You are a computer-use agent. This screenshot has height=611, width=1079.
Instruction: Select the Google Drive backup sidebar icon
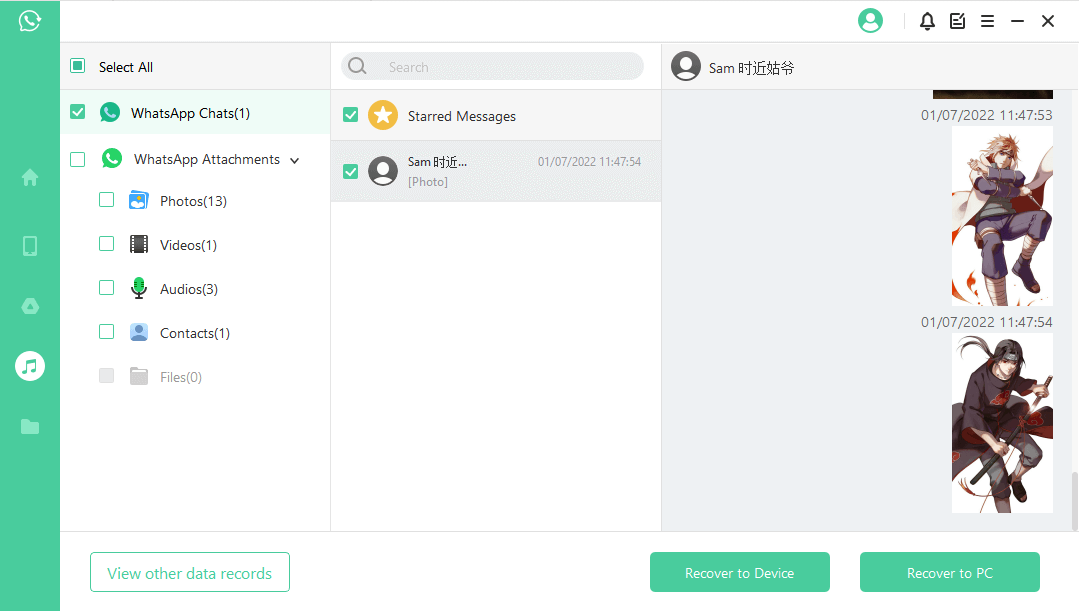point(30,306)
